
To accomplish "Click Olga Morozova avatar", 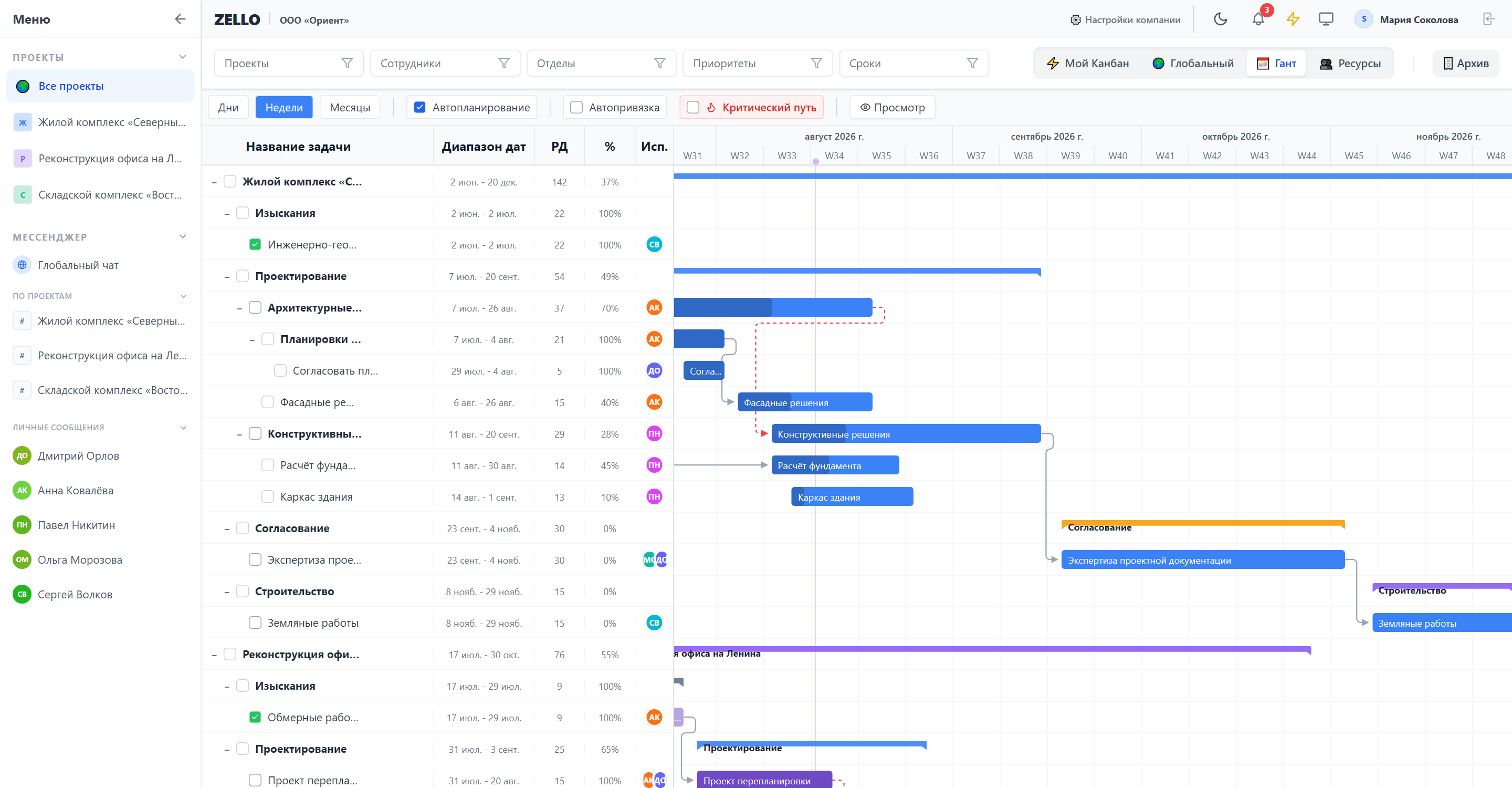I will pyautogui.click(x=22, y=559).
